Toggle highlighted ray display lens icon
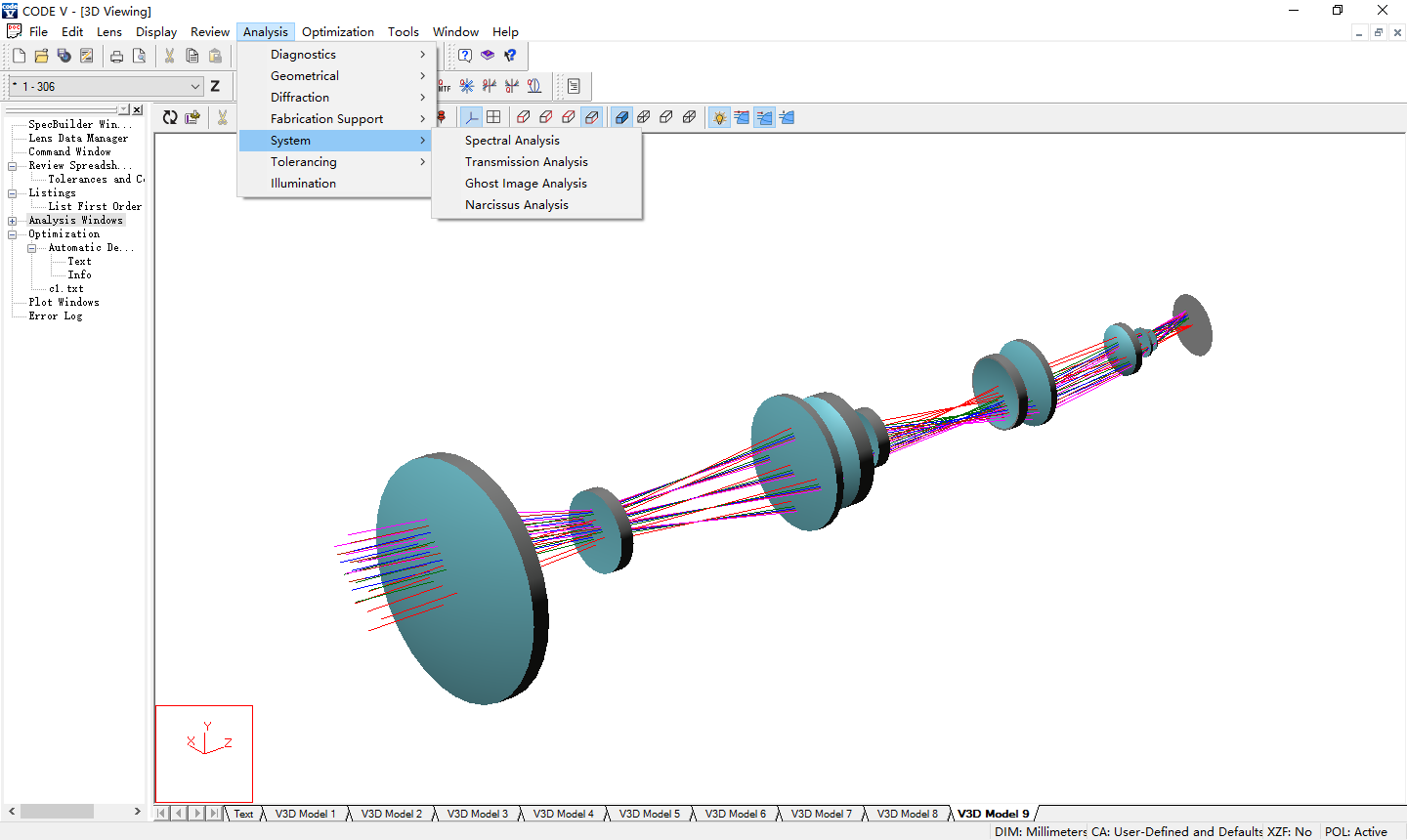Viewport: 1407px width, 840px height. [x=764, y=117]
